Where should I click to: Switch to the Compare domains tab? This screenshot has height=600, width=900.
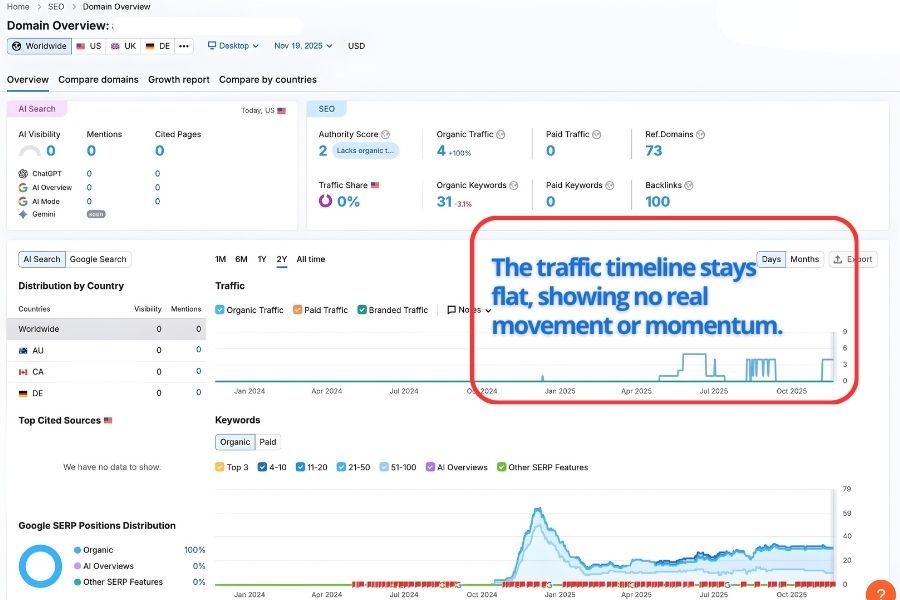pos(98,79)
